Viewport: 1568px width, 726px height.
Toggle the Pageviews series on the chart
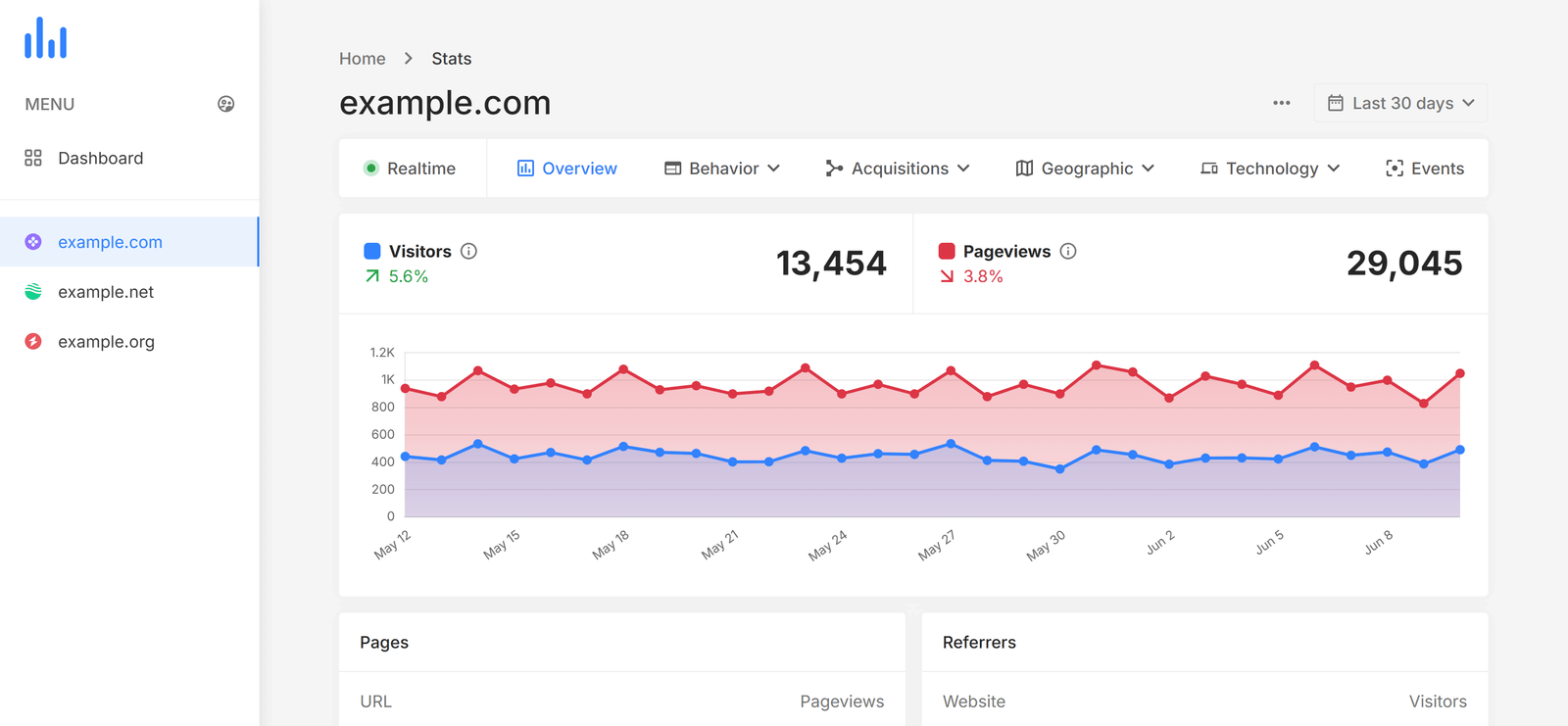[1005, 251]
